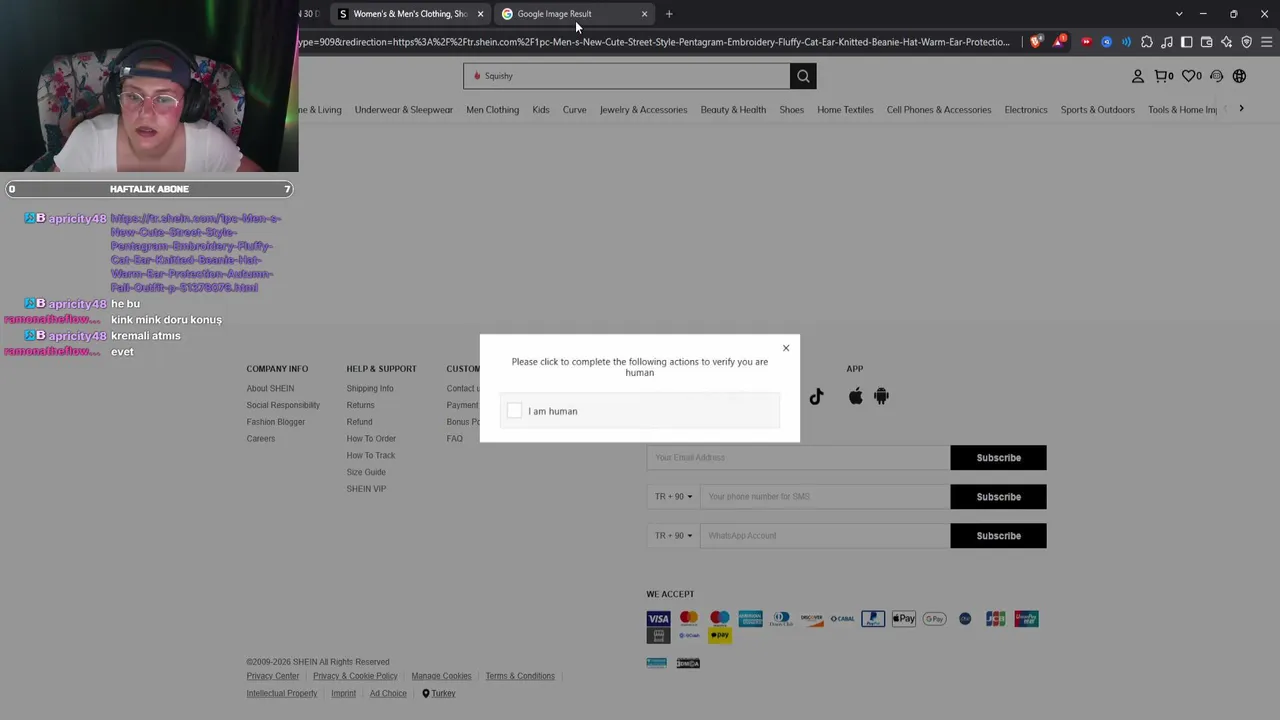
Task: Open a new browser tab
Action: 669,14
